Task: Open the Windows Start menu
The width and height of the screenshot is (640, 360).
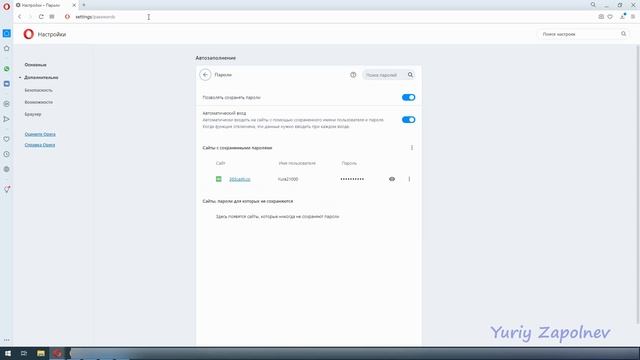Action: (7, 353)
